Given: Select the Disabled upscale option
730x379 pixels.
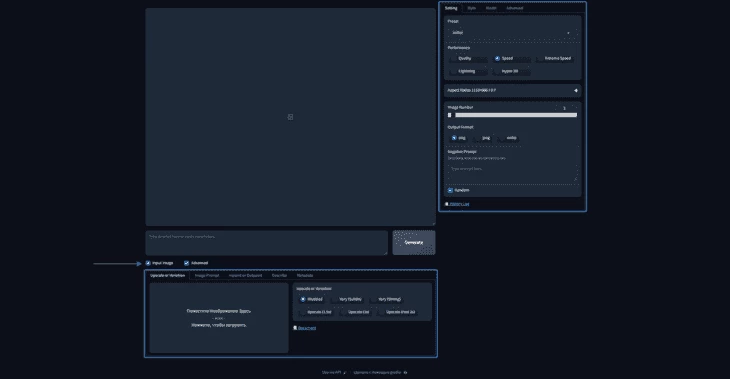Looking at the screenshot, I should click(x=312, y=299).
